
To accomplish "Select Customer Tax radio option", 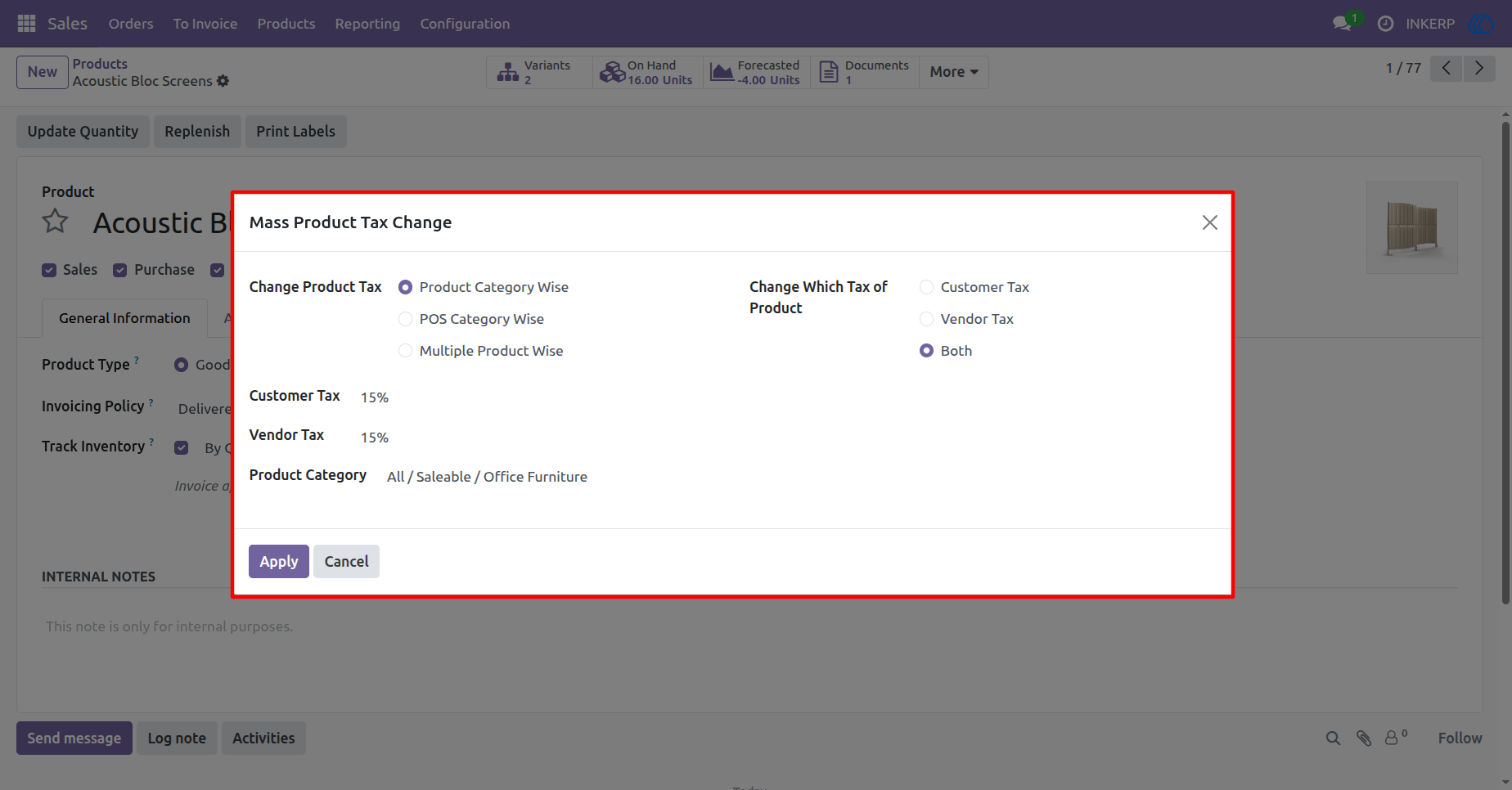I will point(926,287).
